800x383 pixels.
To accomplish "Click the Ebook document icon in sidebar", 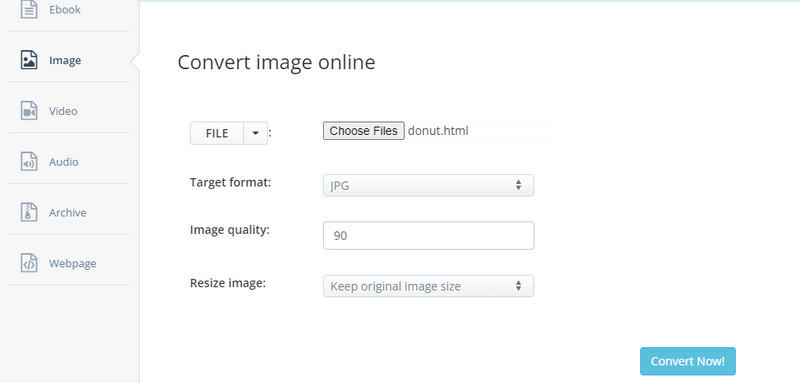I will (x=29, y=9).
